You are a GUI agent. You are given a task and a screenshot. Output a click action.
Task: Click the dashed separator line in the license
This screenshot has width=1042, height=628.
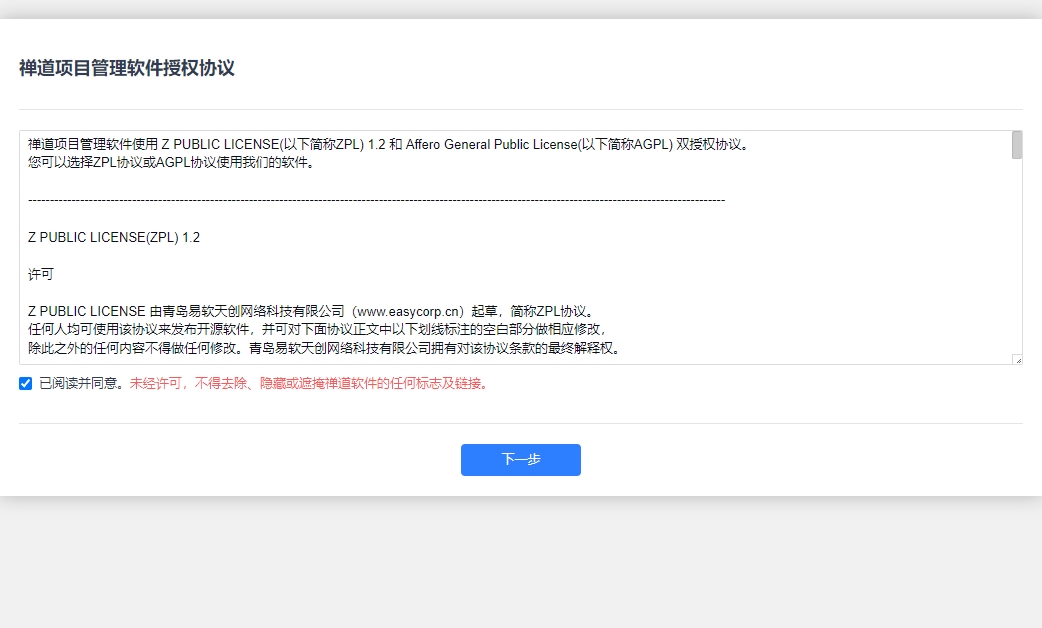tap(376, 200)
